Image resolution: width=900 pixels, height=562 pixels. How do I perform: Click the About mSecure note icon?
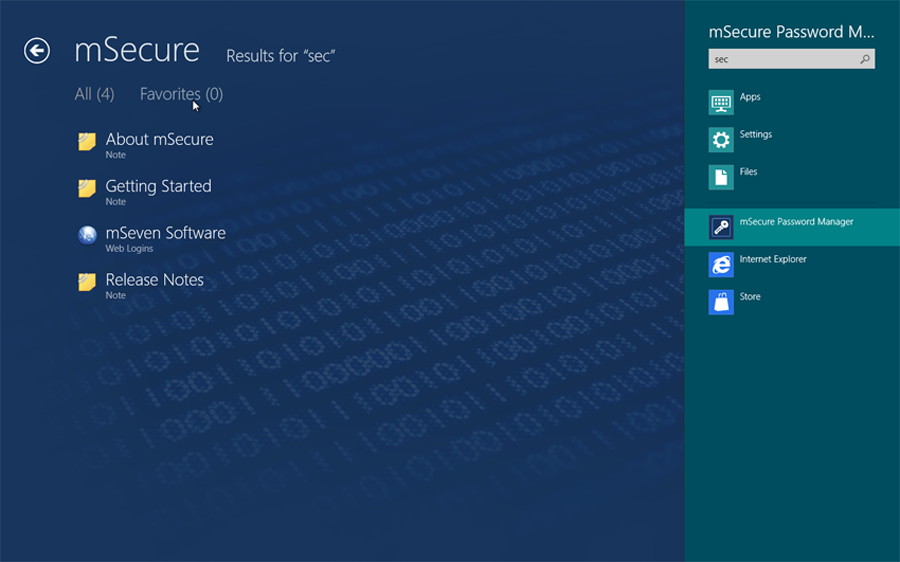[87, 141]
